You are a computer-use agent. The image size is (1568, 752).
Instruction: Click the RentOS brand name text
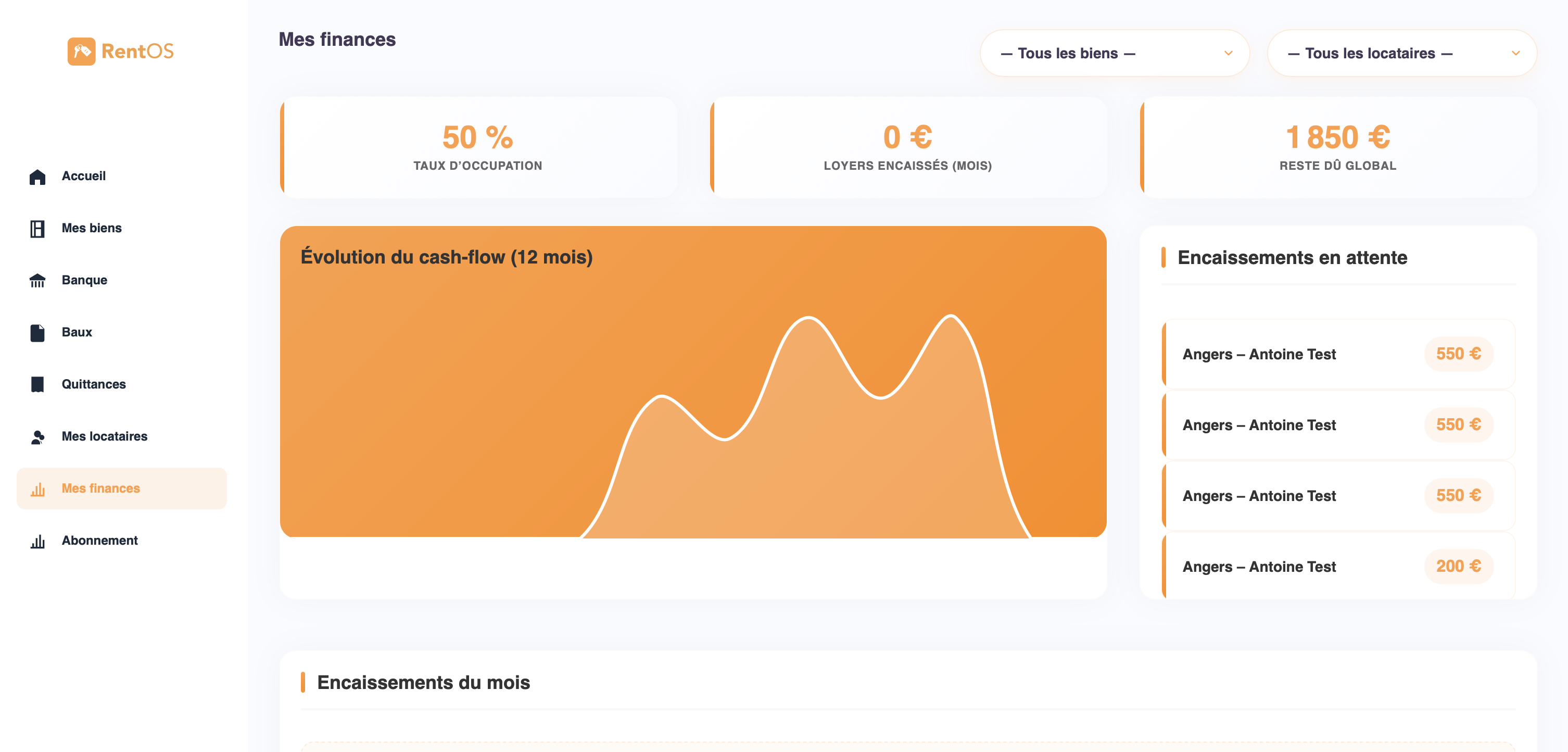(137, 51)
